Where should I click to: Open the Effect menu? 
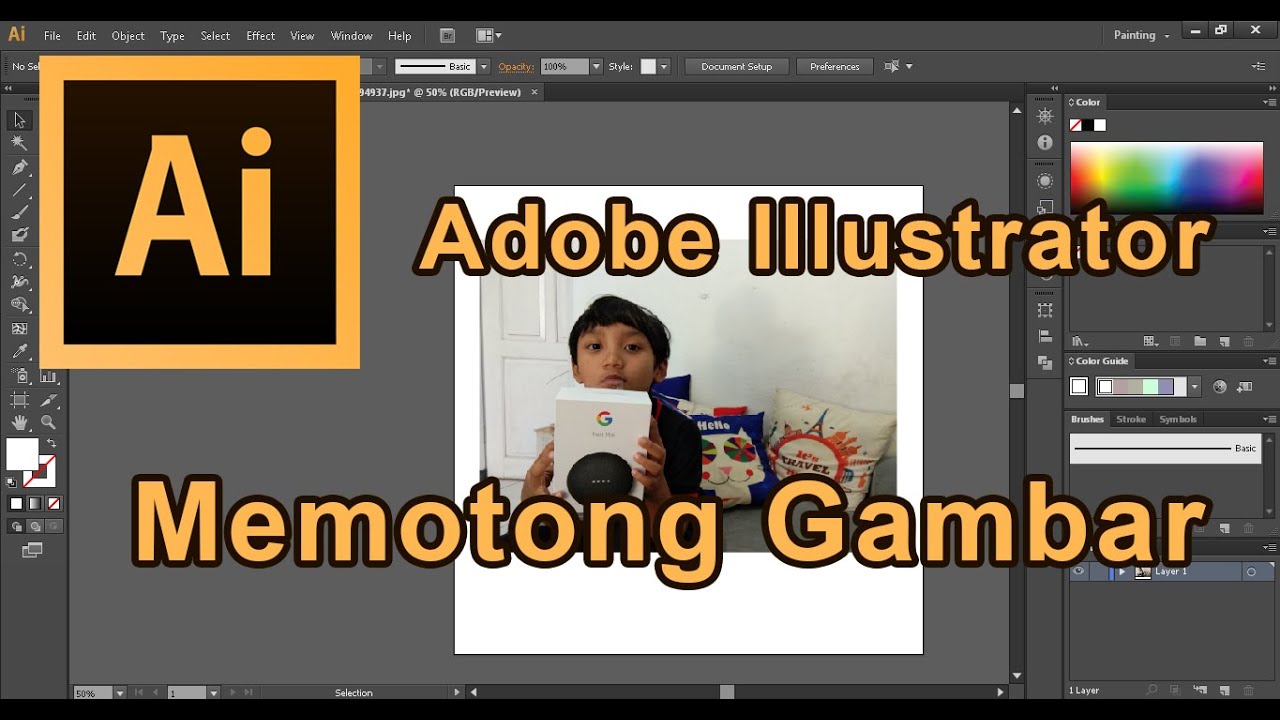(x=260, y=36)
